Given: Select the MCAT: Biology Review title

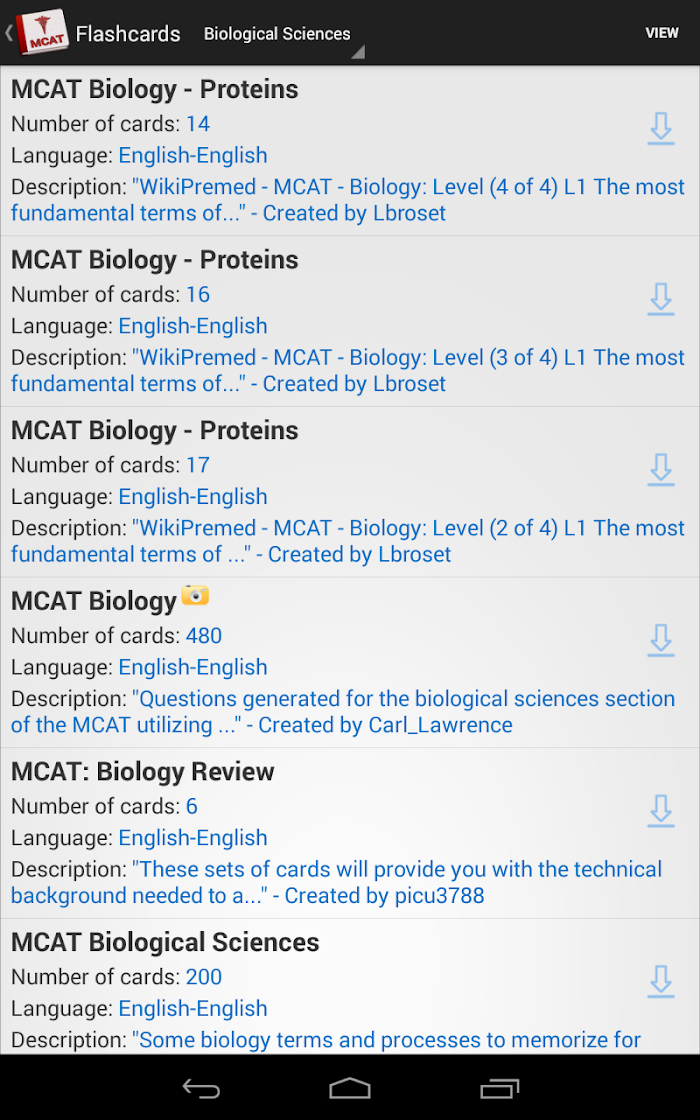Looking at the screenshot, I should [143, 771].
